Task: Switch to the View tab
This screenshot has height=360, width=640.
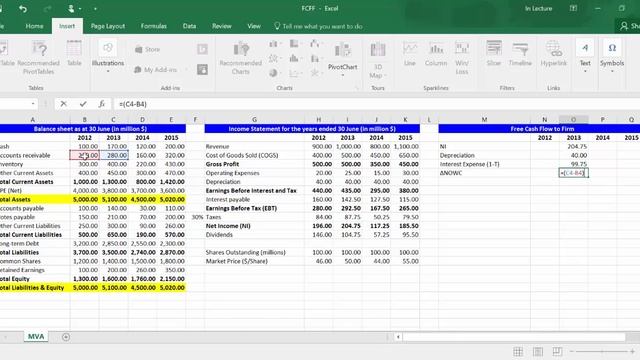Action: [x=254, y=26]
